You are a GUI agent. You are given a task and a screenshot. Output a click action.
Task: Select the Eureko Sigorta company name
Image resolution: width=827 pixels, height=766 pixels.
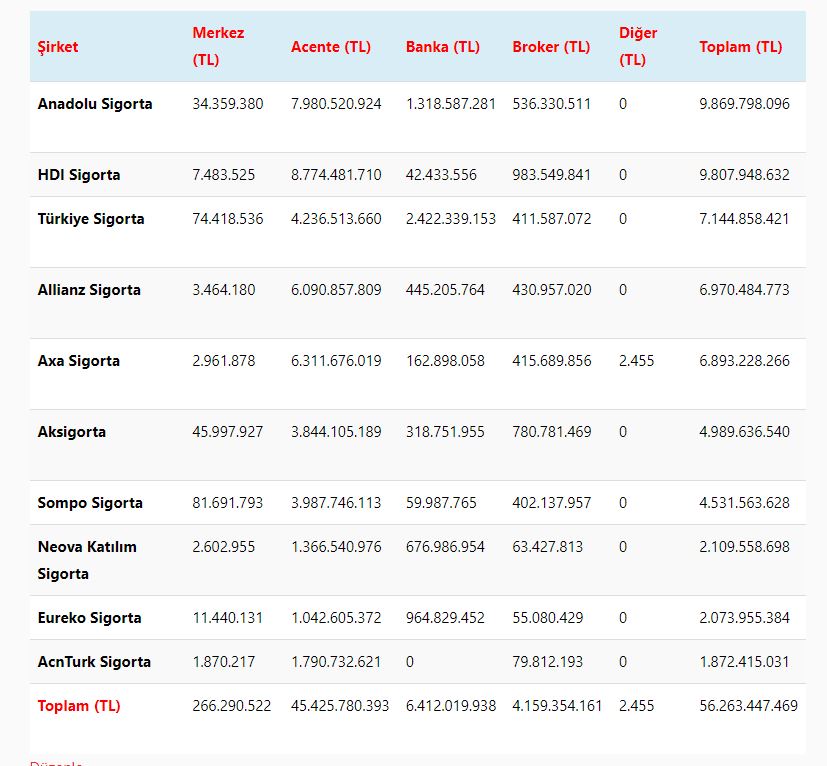[90, 618]
